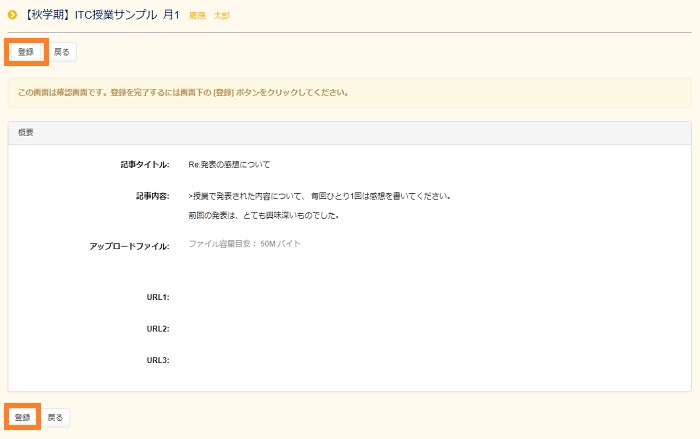This screenshot has width=700, height=439.
Task: Click the URL1 label
Action: [x=158, y=297]
